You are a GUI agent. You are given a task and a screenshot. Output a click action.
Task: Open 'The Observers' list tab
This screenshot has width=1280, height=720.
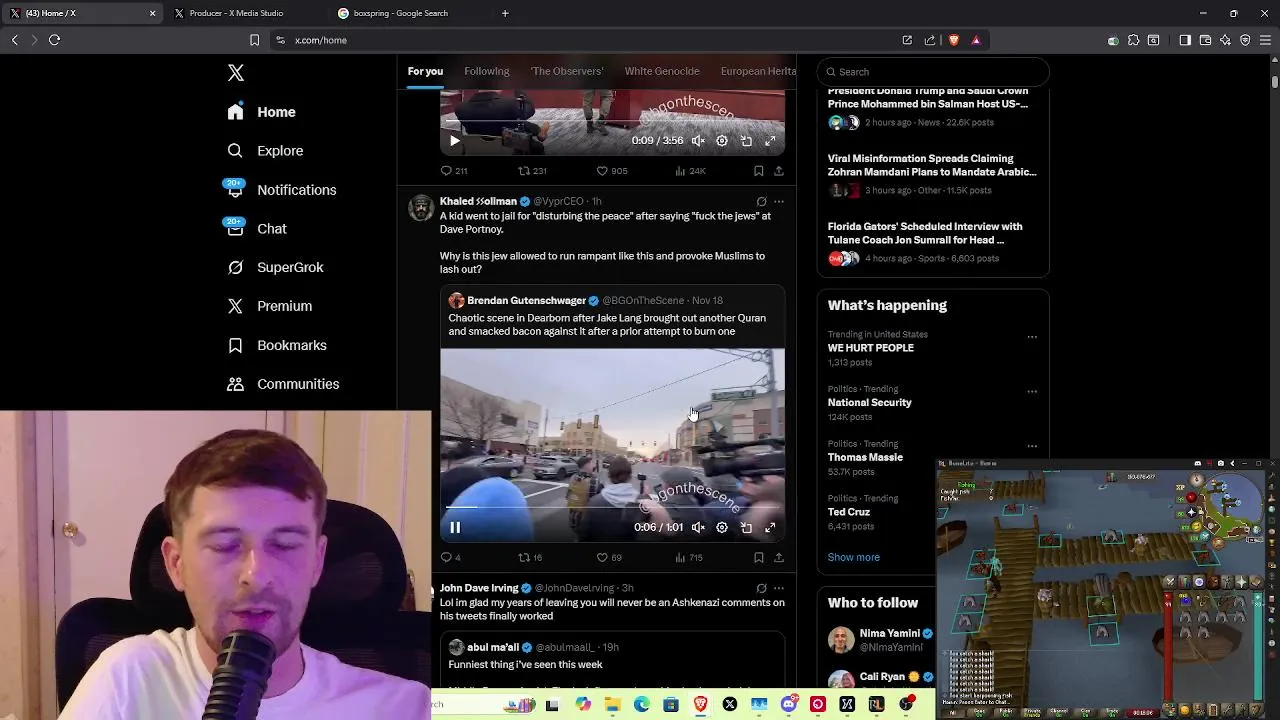tap(567, 71)
